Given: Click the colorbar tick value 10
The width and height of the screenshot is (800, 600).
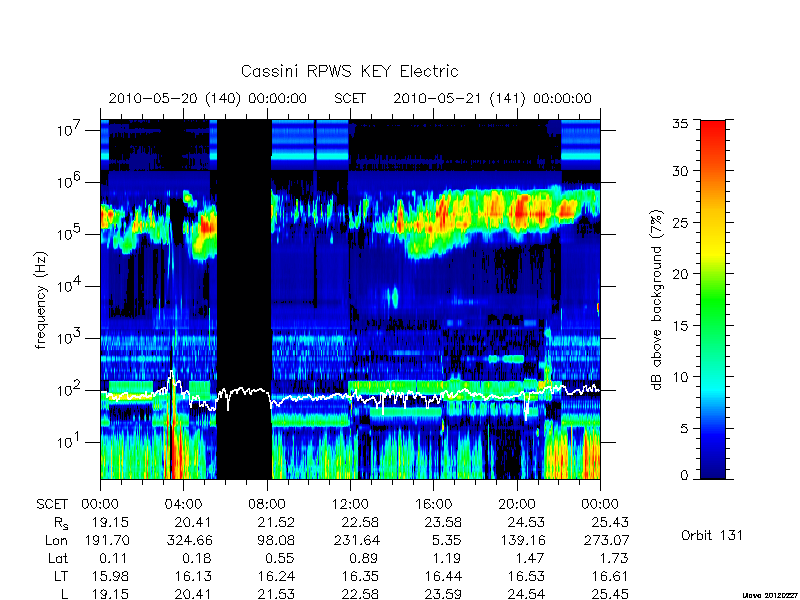Looking at the screenshot, I should [x=680, y=377].
